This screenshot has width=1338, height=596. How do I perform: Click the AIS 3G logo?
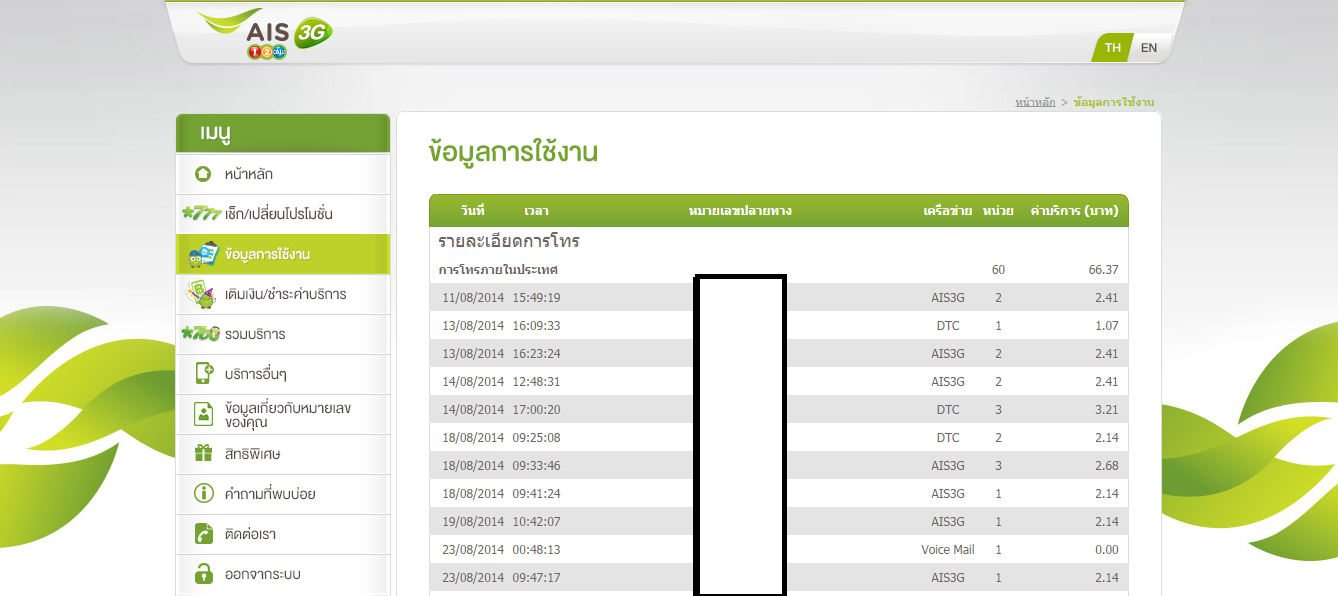click(264, 34)
